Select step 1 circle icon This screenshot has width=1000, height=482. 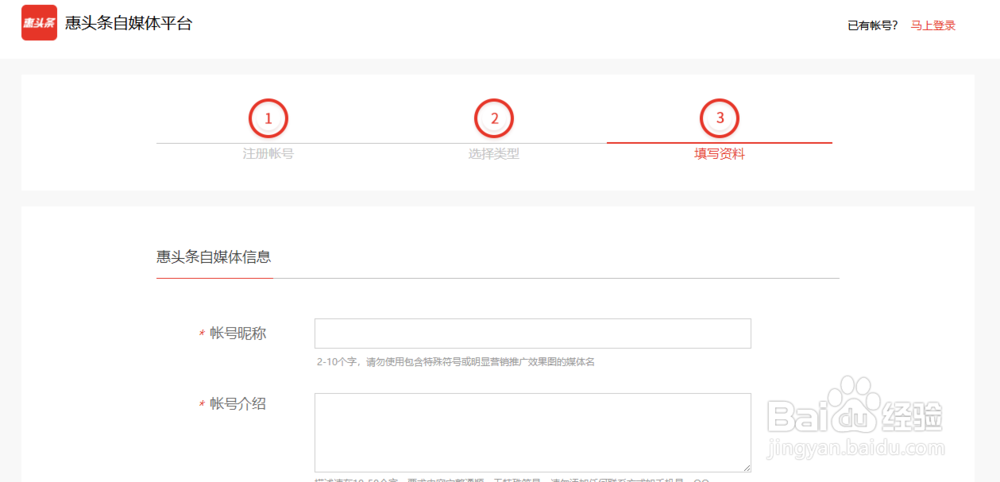point(268,118)
